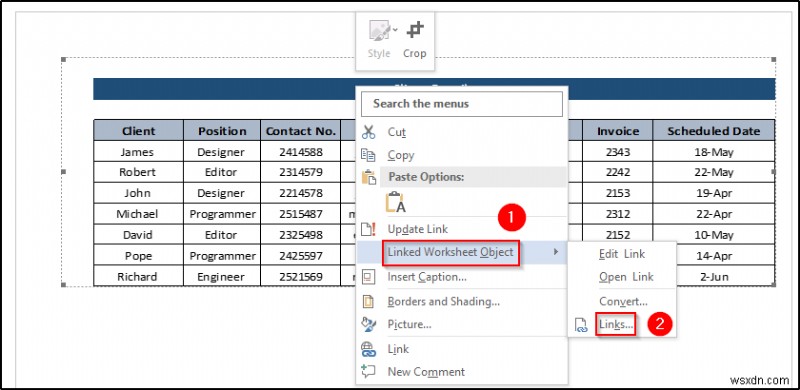Click the Picture format icon

point(368,324)
